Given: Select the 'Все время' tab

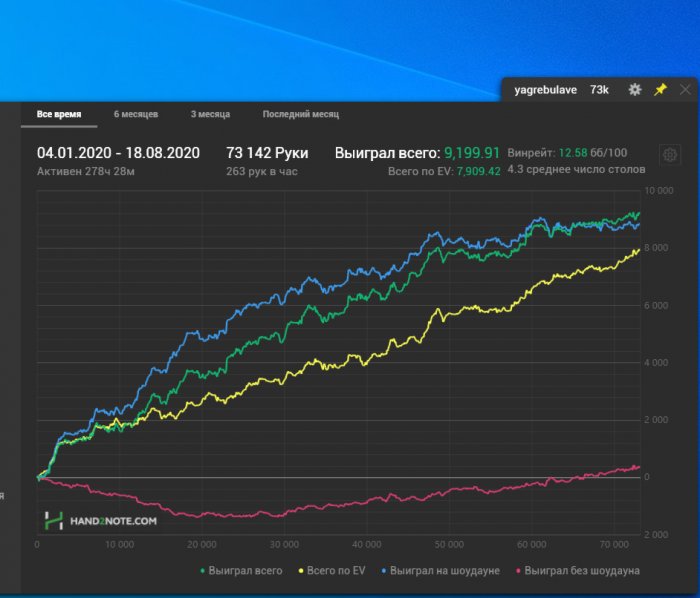Looking at the screenshot, I should [59, 114].
